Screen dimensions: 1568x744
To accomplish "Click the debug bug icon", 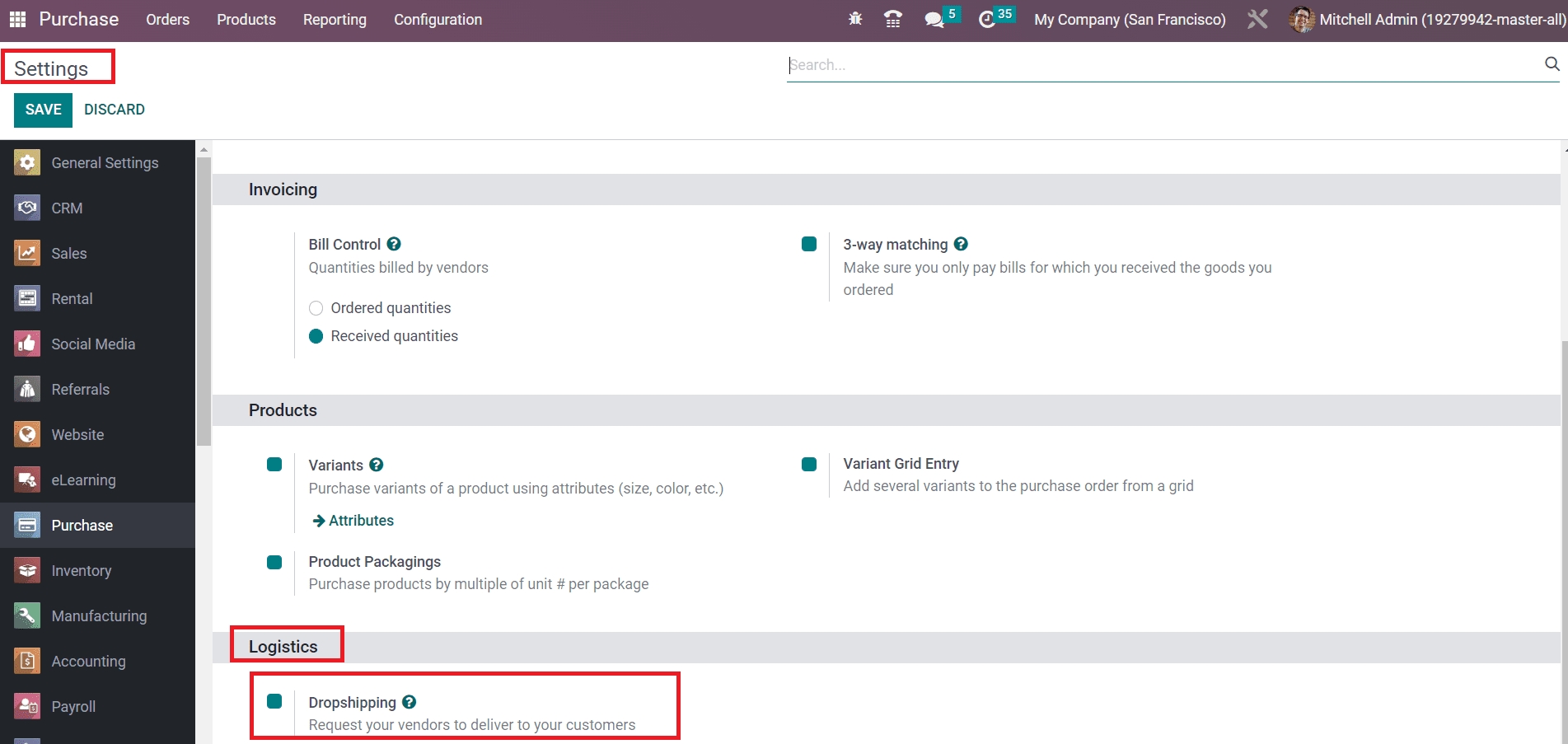I will pos(855,19).
